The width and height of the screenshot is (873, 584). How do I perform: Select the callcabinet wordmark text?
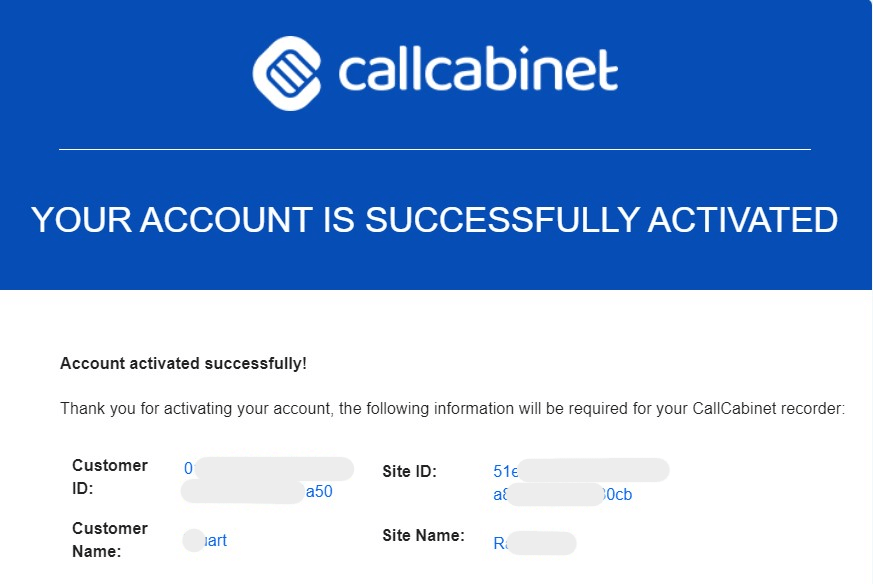click(x=478, y=70)
